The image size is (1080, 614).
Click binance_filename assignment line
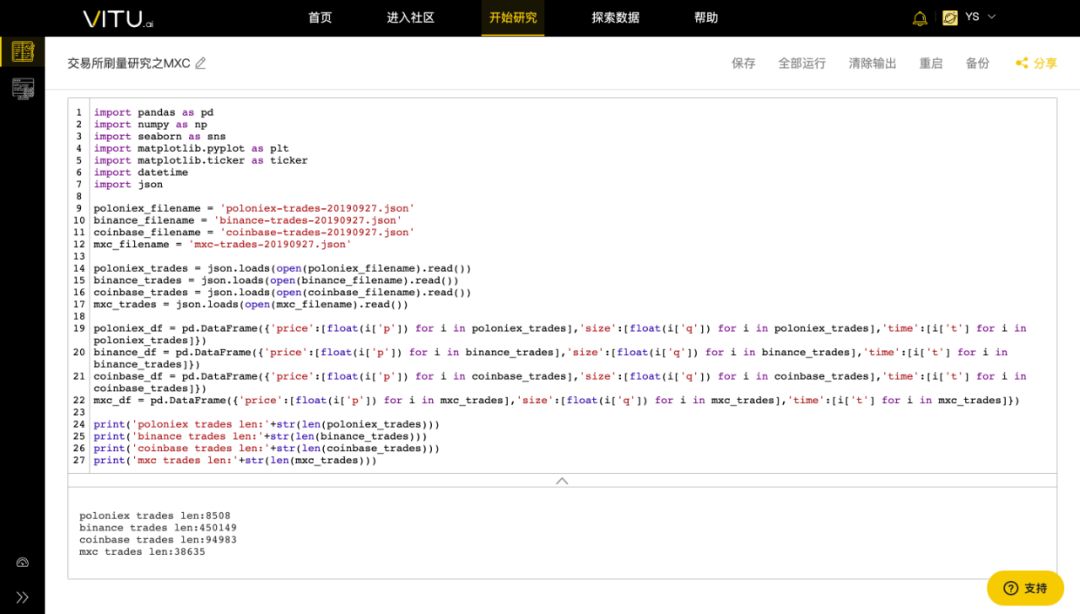point(248,220)
